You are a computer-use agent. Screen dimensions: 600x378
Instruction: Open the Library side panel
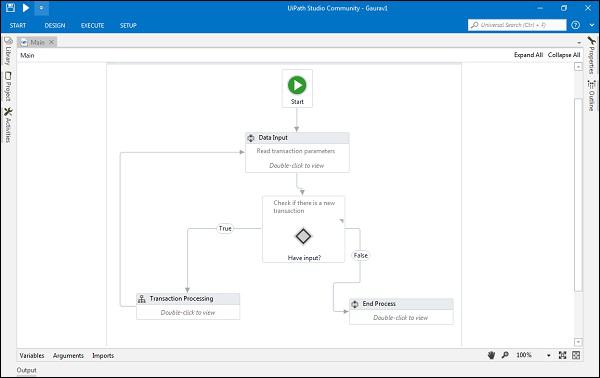8,51
